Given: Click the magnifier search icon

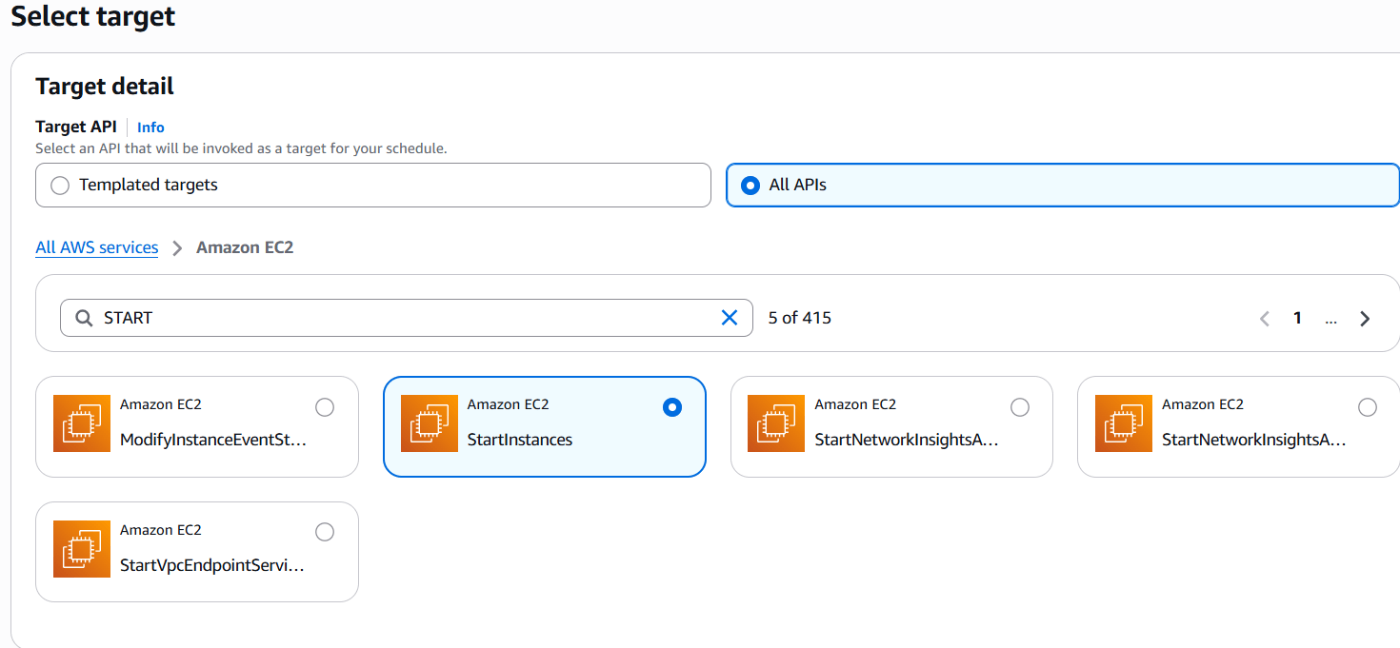Looking at the screenshot, I should (x=84, y=318).
